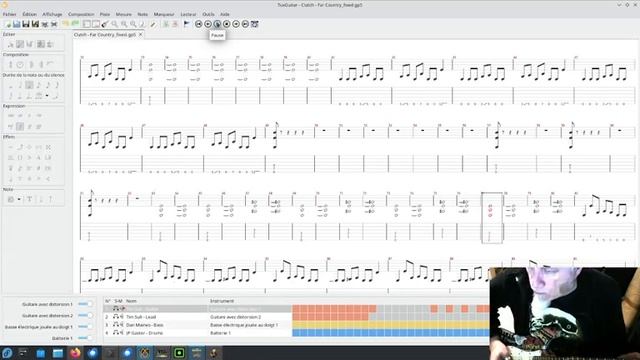Screen dimensions: 640x360
Task: Select the highlighted quarter note duration
Action: 29,85
